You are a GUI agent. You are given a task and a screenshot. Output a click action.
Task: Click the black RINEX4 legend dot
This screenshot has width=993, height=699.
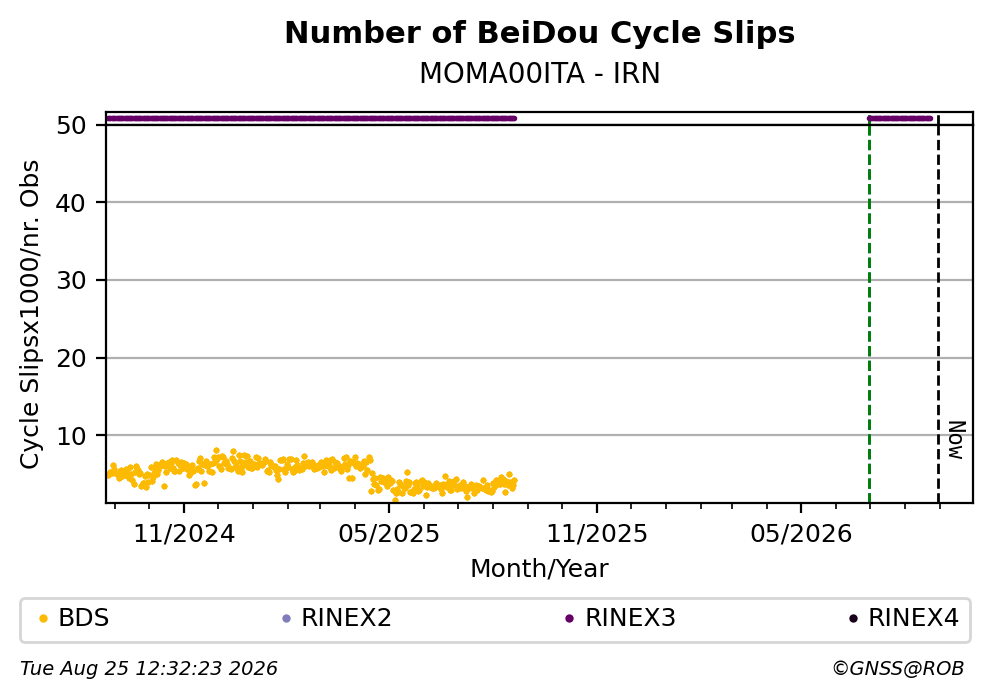[853, 619]
